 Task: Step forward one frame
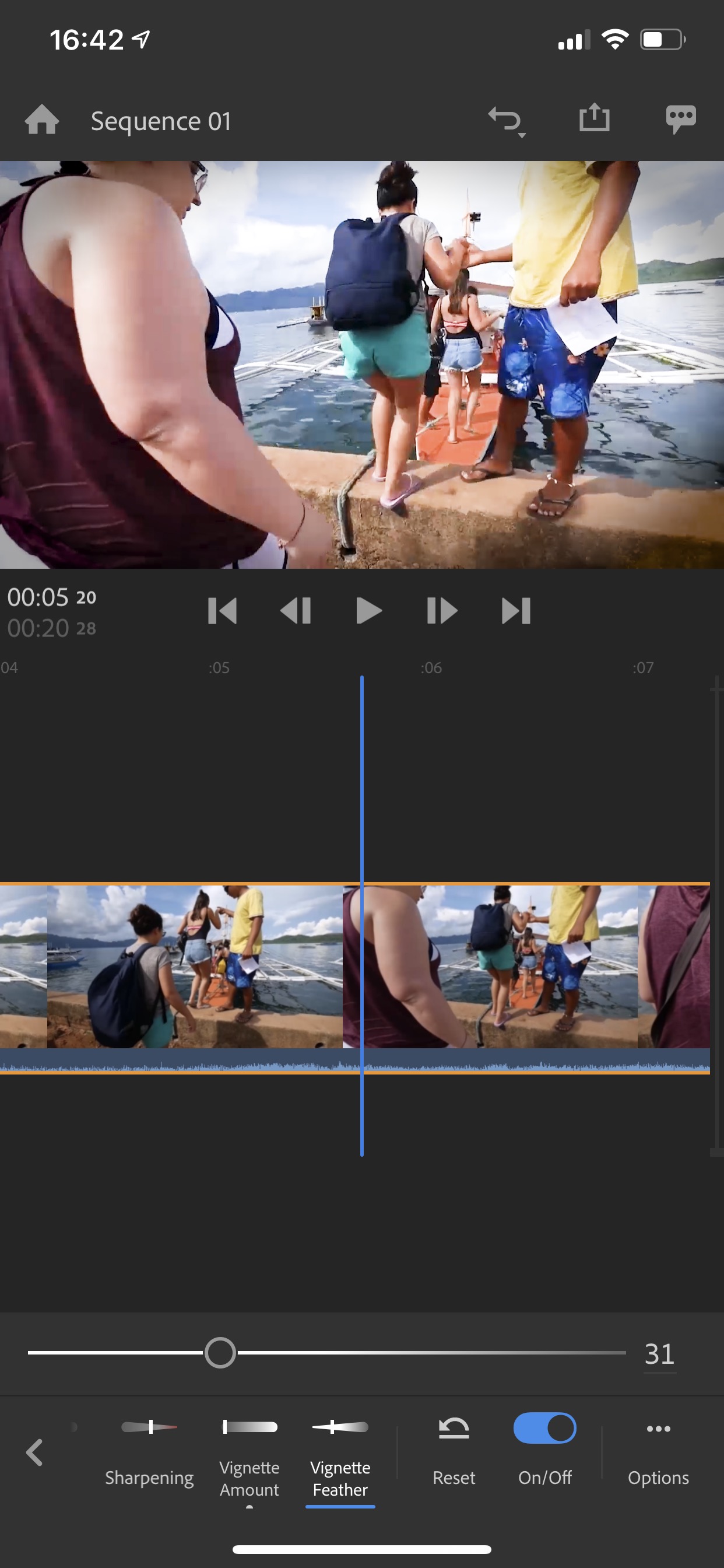(x=442, y=611)
